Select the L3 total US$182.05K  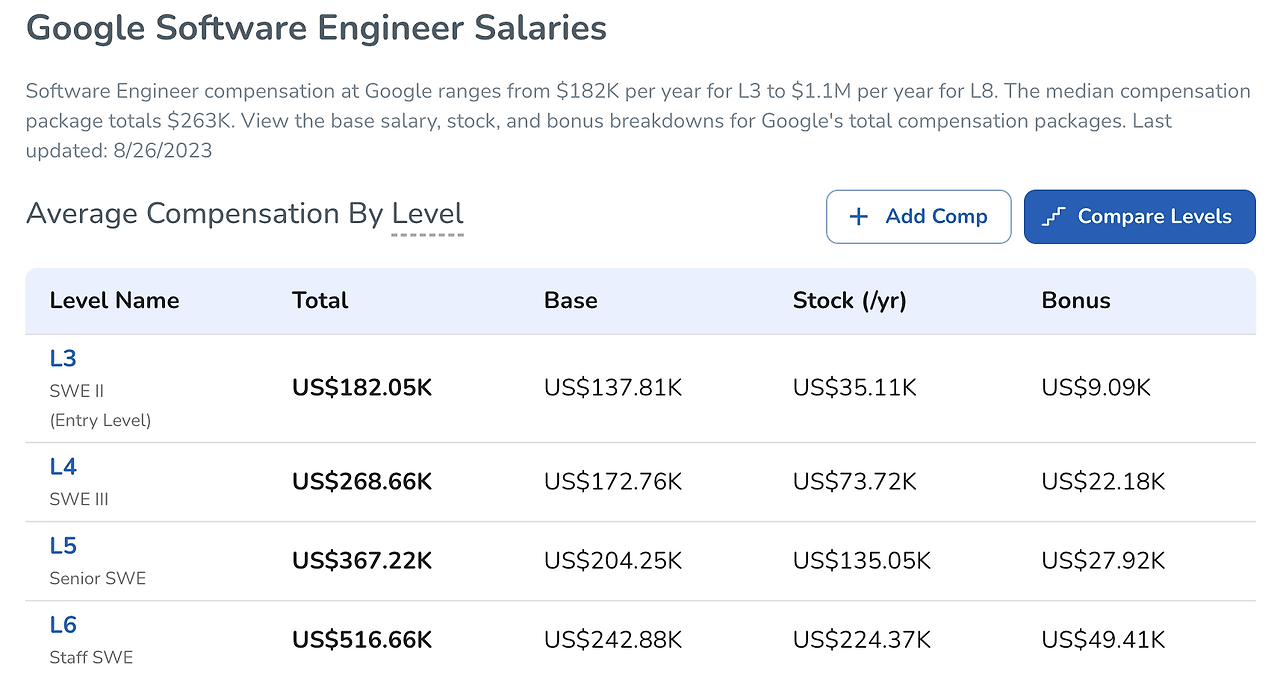362,388
